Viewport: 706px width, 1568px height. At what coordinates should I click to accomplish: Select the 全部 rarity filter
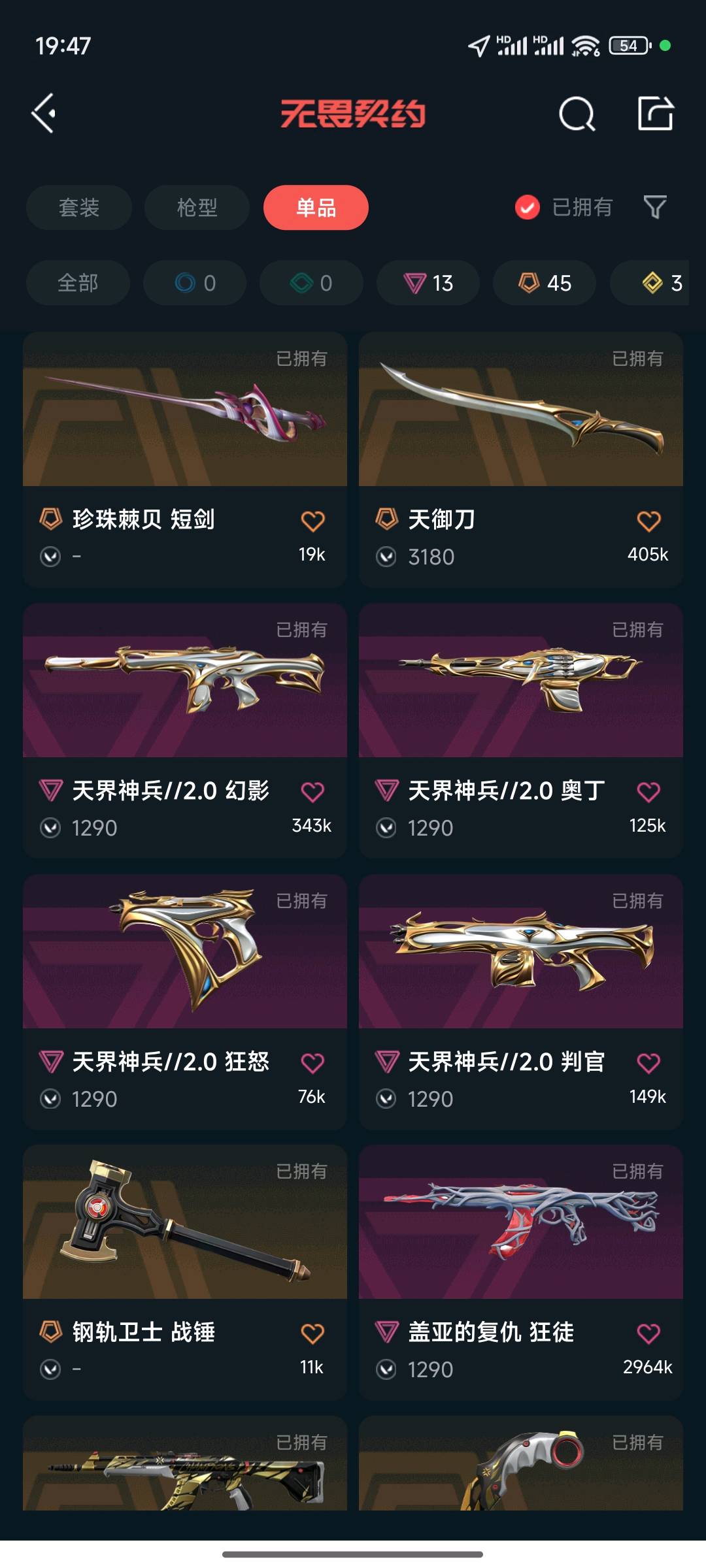(x=78, y=283)
